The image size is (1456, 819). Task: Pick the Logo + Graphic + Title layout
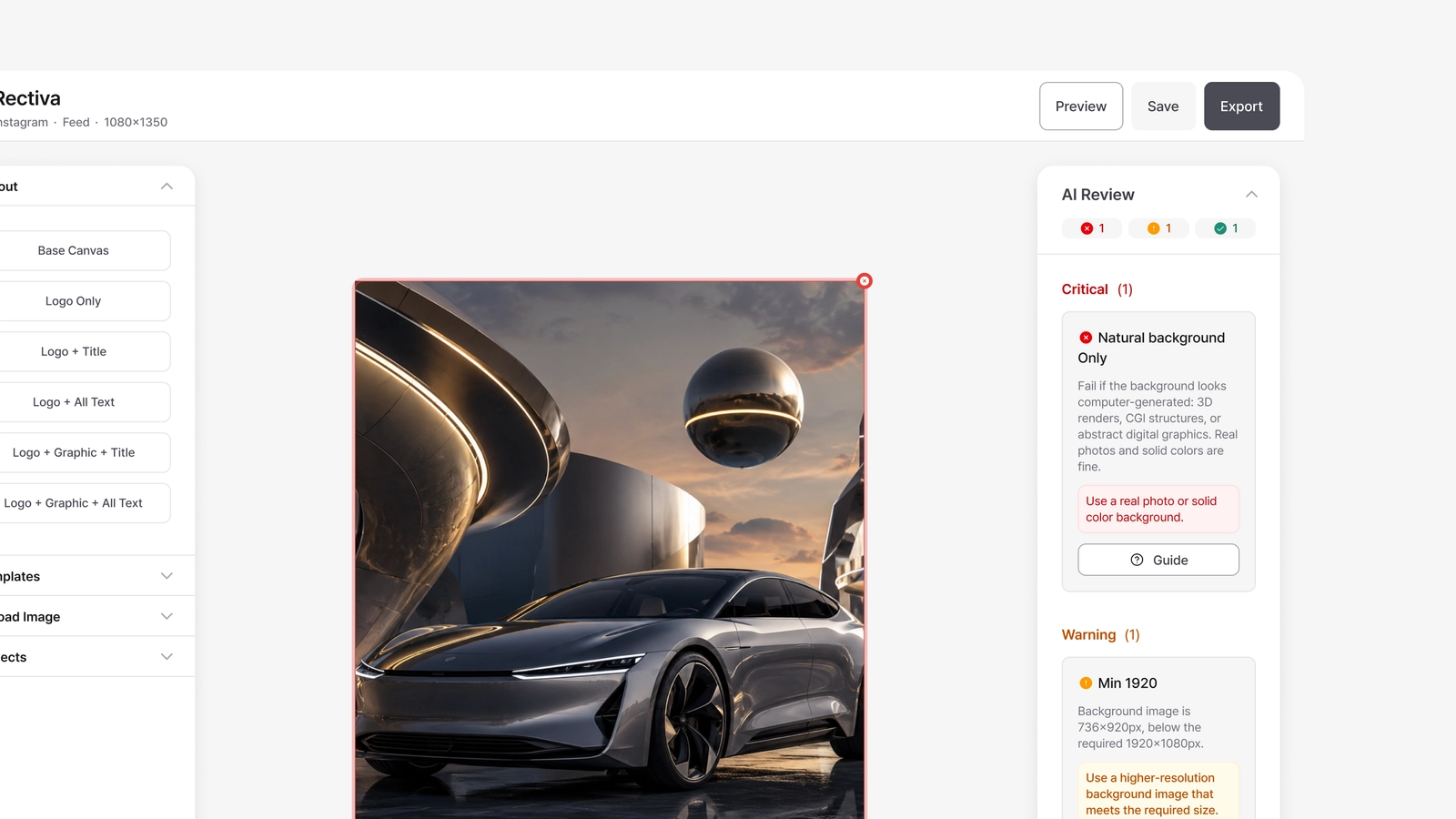click(74, 452)
